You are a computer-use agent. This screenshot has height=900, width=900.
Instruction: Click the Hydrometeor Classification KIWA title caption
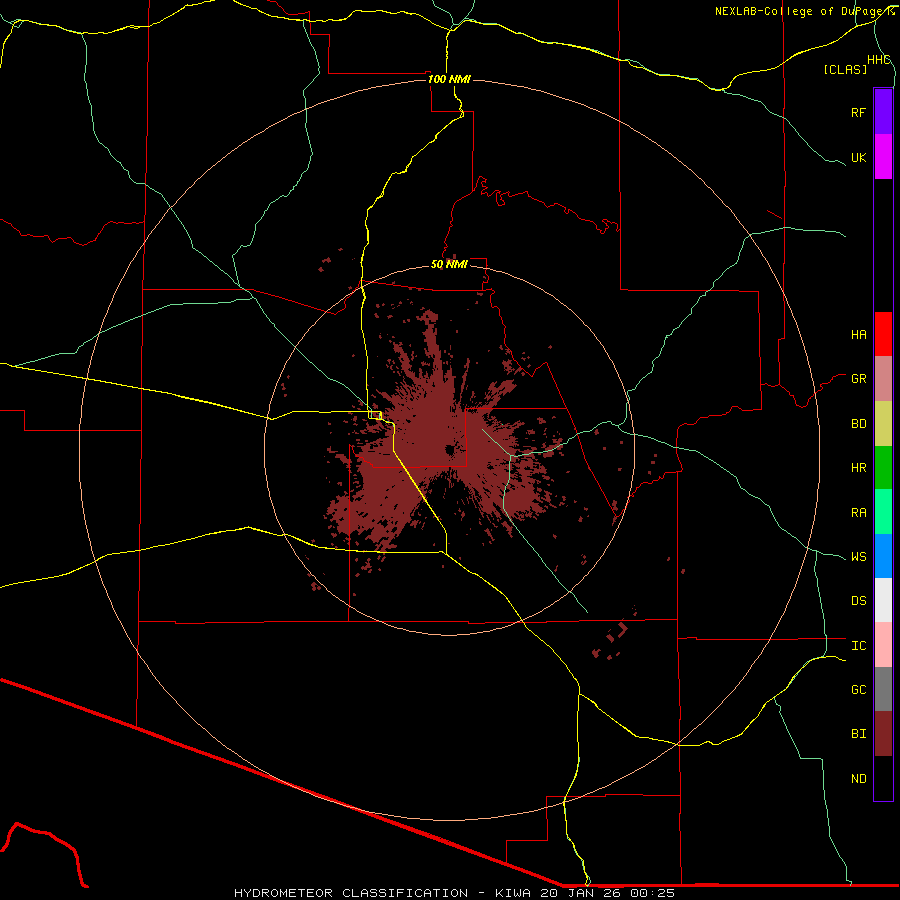coord(454,893)
